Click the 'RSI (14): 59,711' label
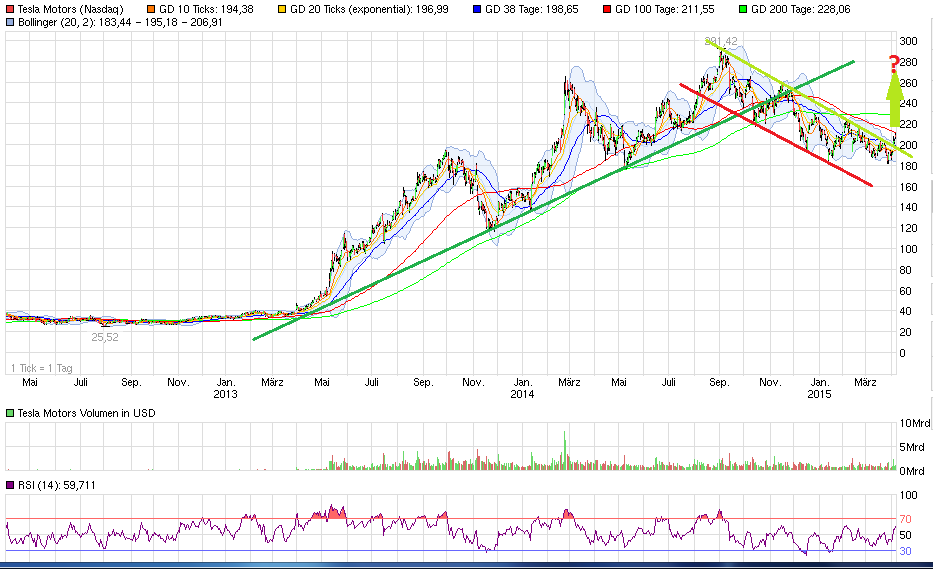Screen dimensions: 933x569 point(57,485)
